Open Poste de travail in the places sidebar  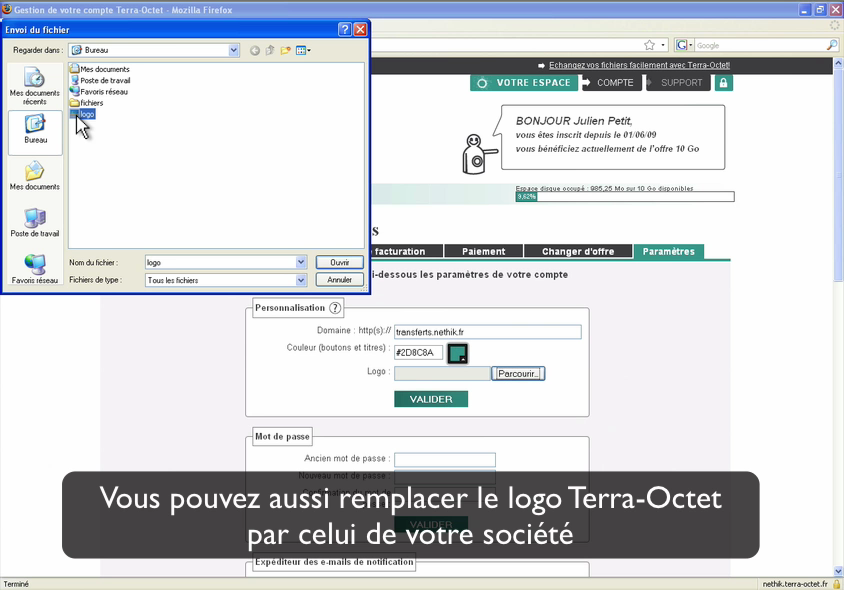35,223
